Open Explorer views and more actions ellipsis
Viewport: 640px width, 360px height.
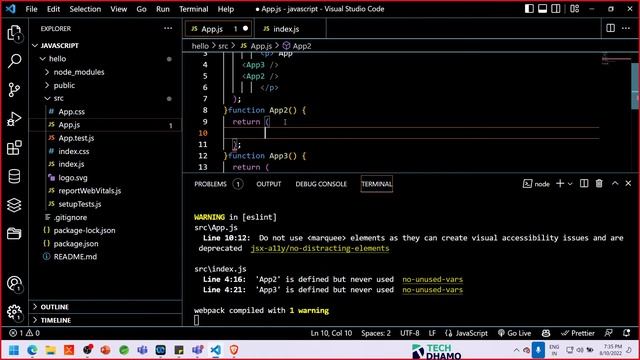168,28
